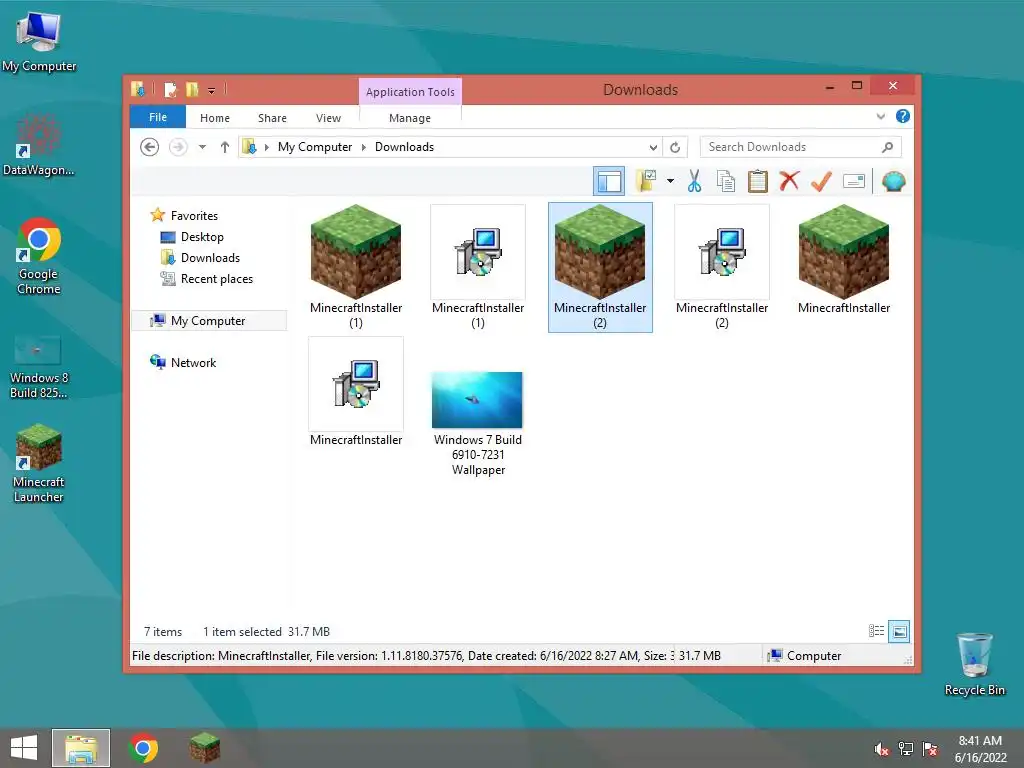
Task: Select Recent places under Favorites
Action: pos(216,279)
